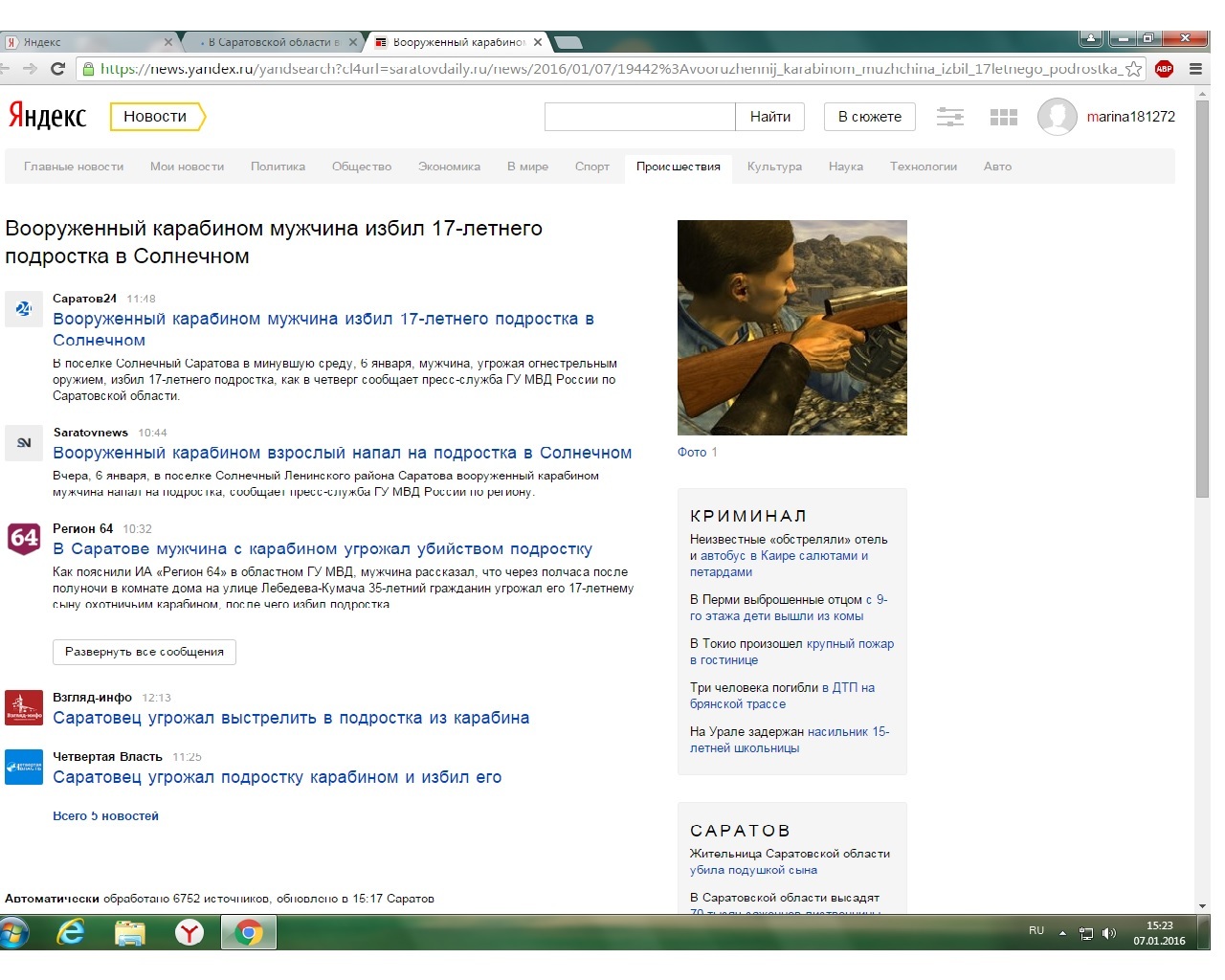
Task: Select the Происшествия section tab
Action: coord(679,167)
